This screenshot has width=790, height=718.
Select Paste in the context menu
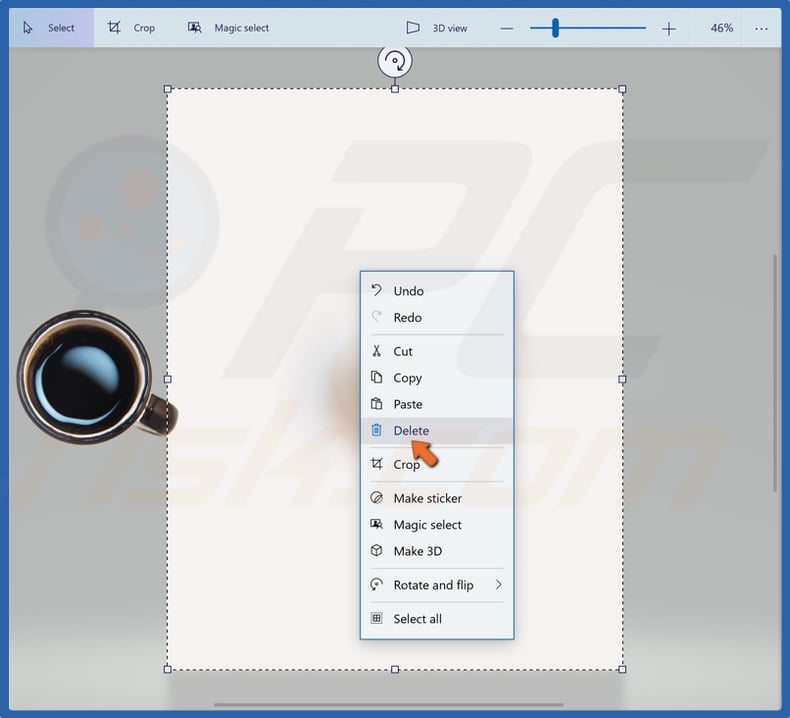pos(437,404)
